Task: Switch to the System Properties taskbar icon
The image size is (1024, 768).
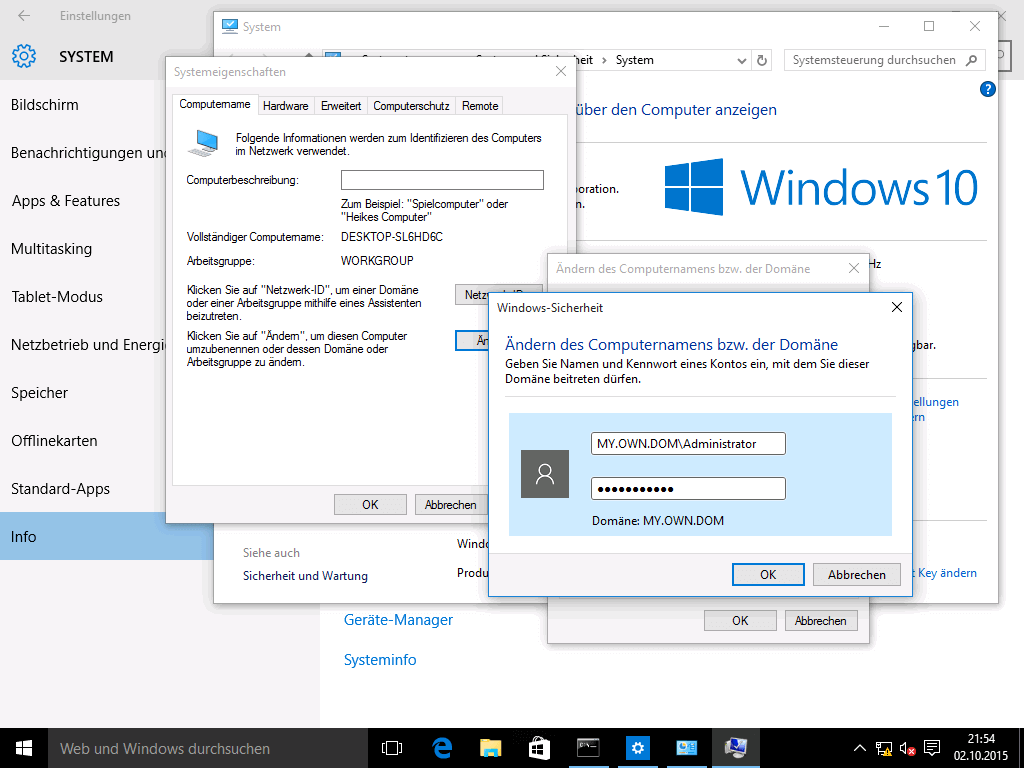Action: click(735, 748)
